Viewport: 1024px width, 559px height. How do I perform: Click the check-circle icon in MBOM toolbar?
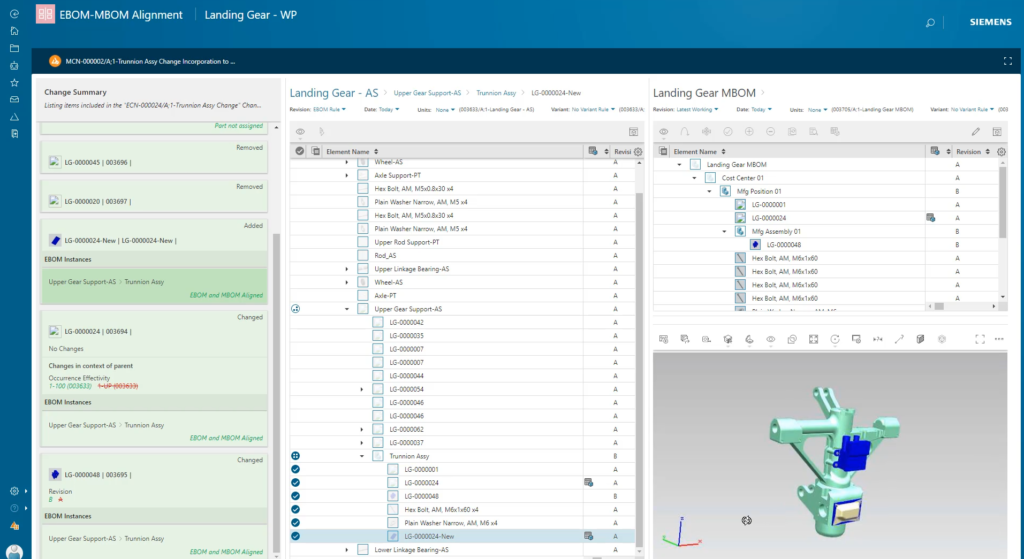(728, 131)
